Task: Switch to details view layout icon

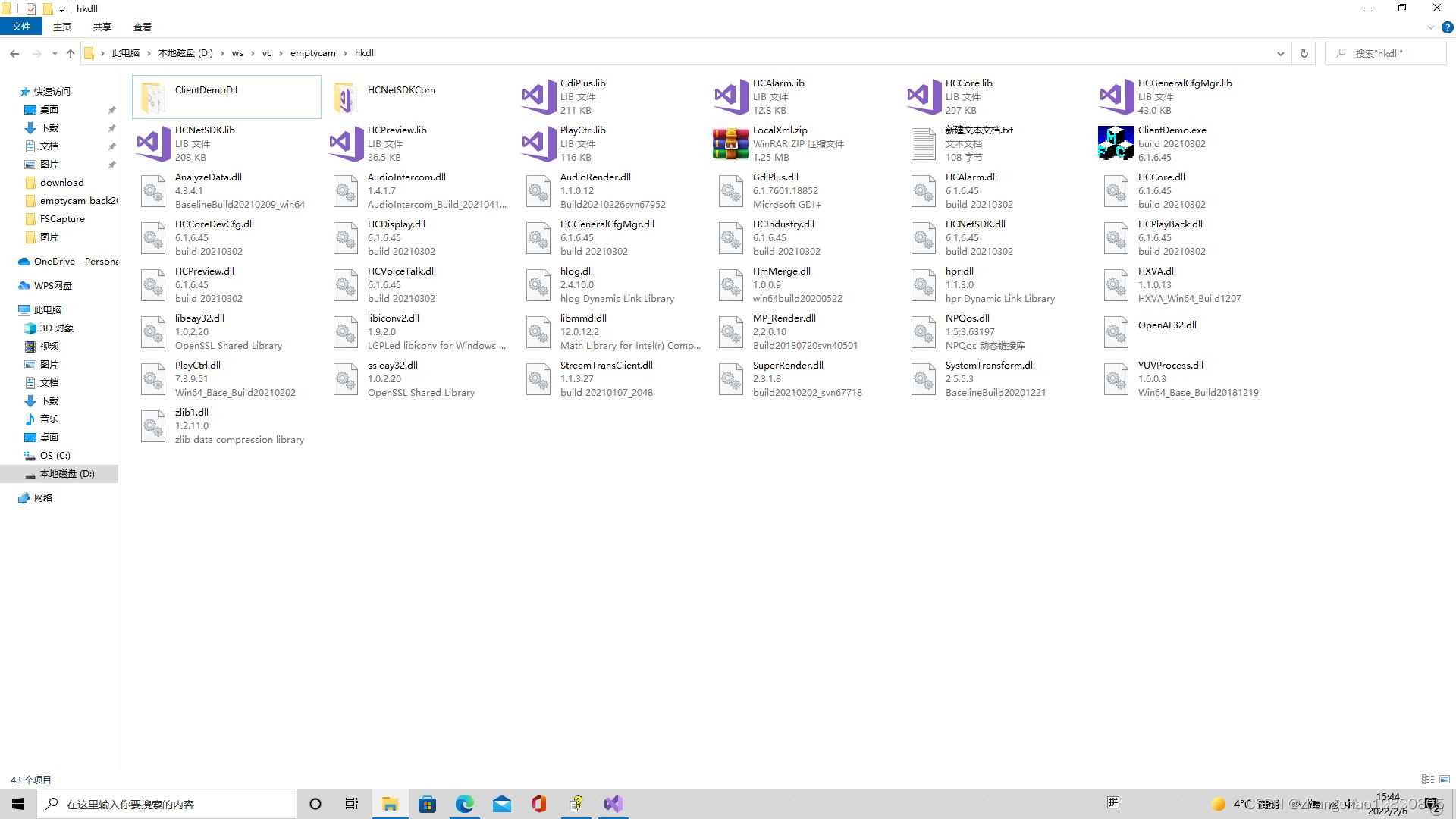Action: pos(1428,779)
